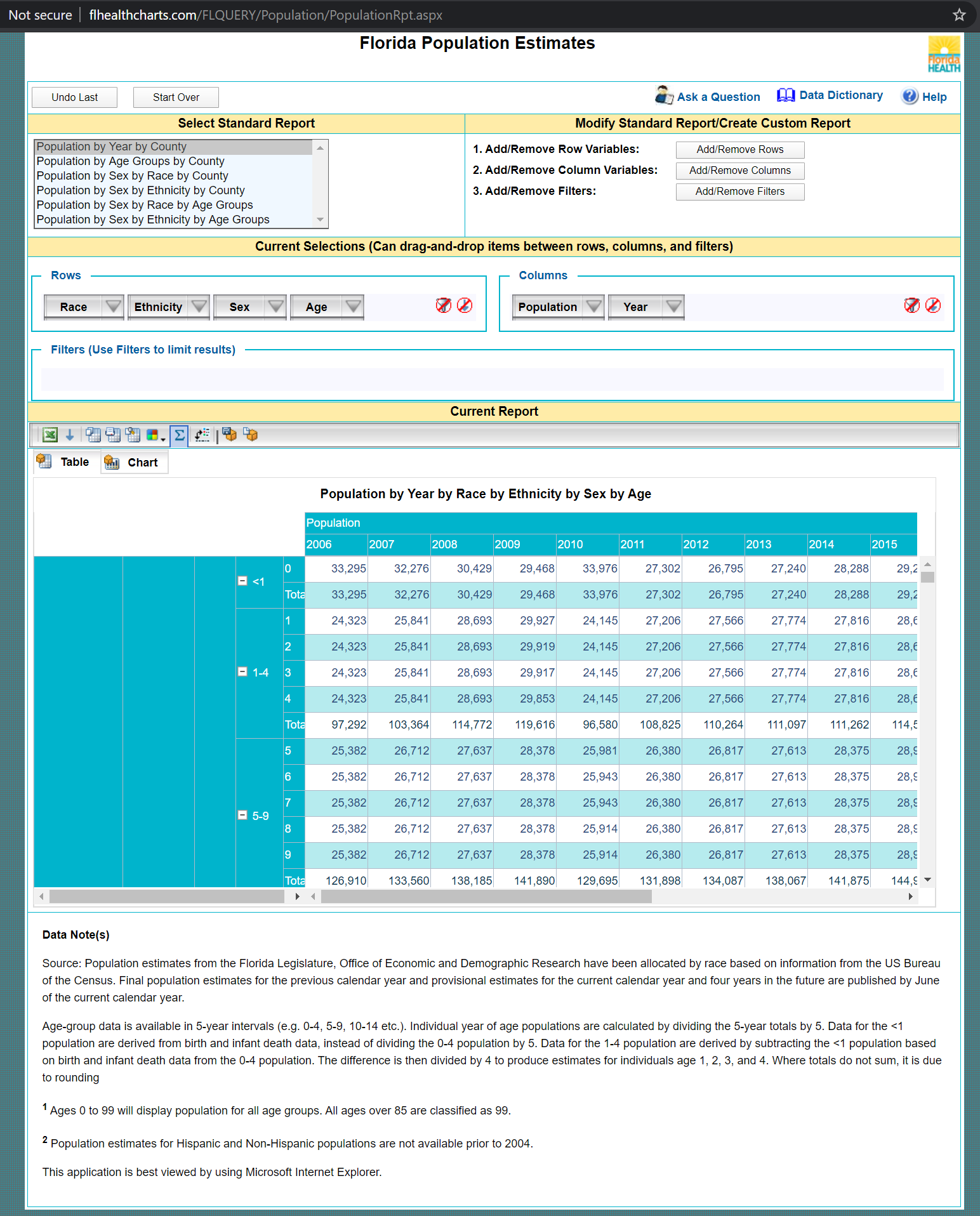Toggle the Sigma totals button
Screen dimensions: 980x1216
(x=179, y=435)
